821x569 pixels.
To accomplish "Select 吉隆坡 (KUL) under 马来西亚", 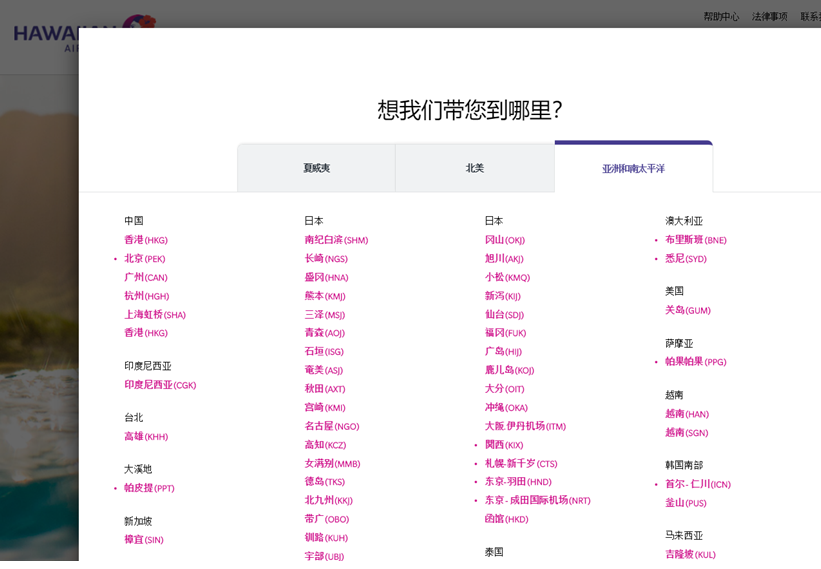I will coord(690,554).
